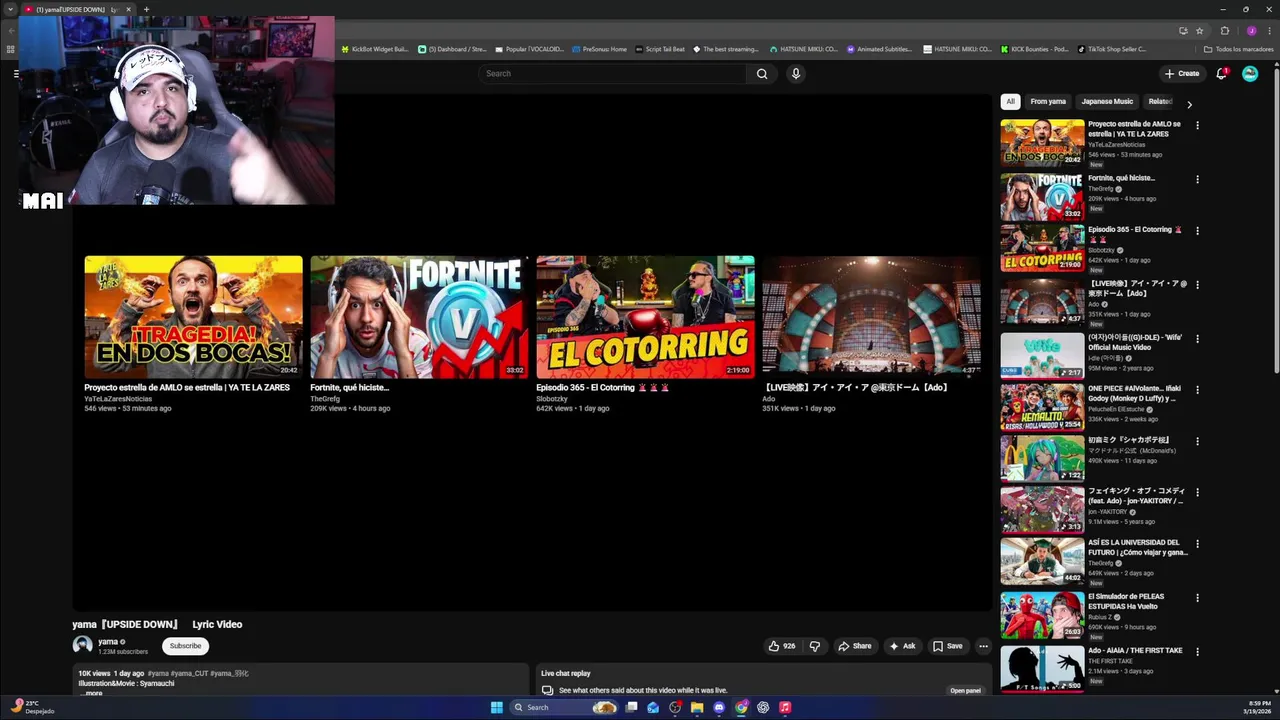This screenshot has height=720, width=1280.
Task: Open a new browser tab with plus icon
Action: pyautogui.click(x=146, y=9)
